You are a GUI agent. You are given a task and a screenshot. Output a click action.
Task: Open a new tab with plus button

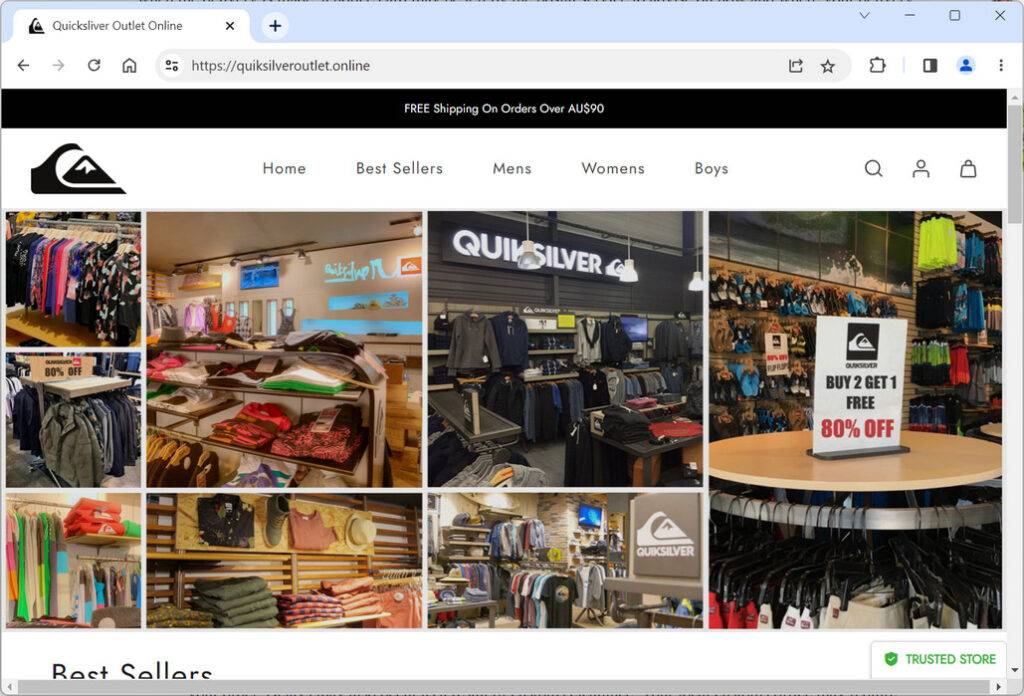pyautogui.click(x=275, y=25)
